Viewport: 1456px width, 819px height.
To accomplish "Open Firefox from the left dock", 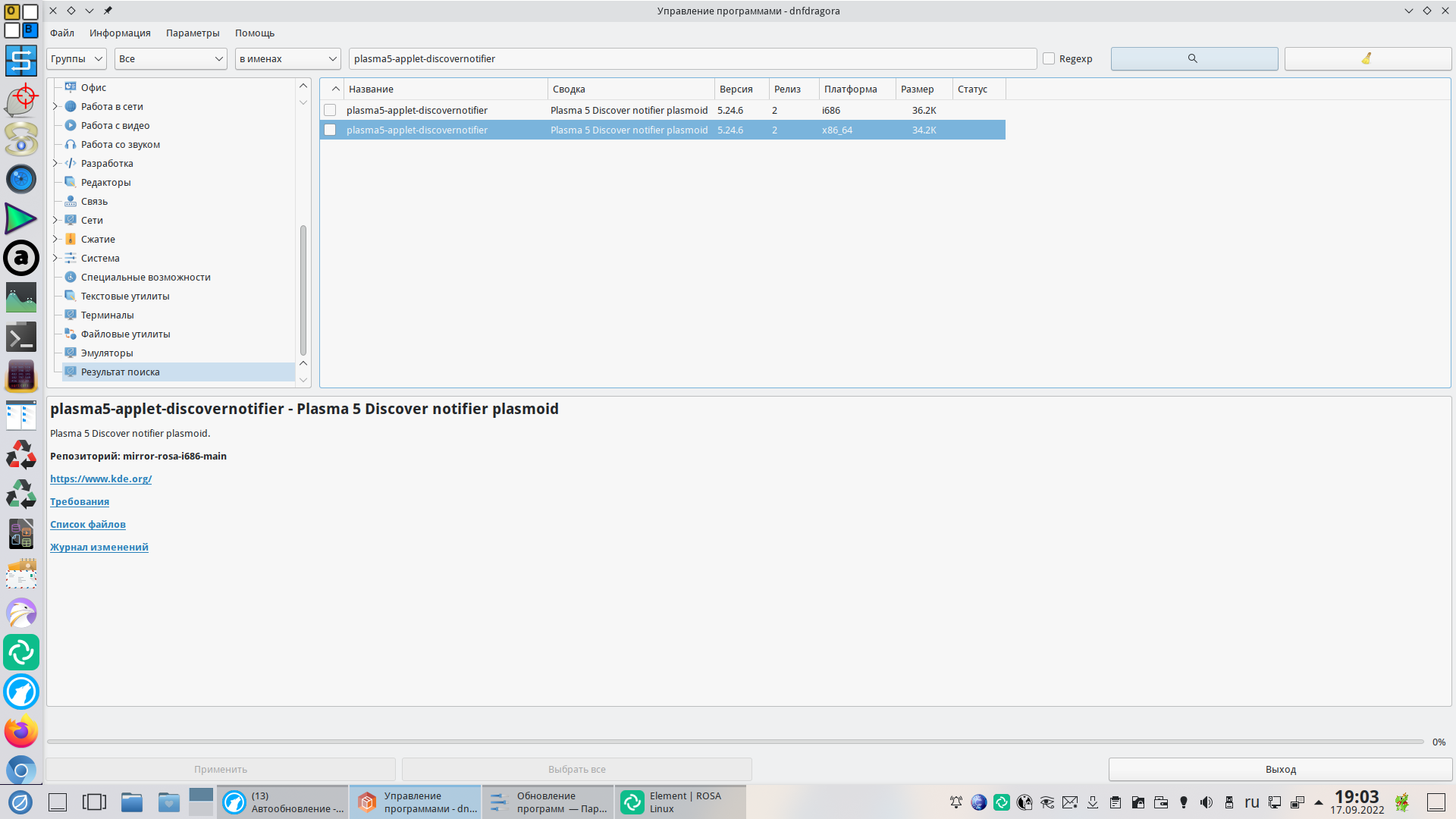I will click(x=20, y=732).
